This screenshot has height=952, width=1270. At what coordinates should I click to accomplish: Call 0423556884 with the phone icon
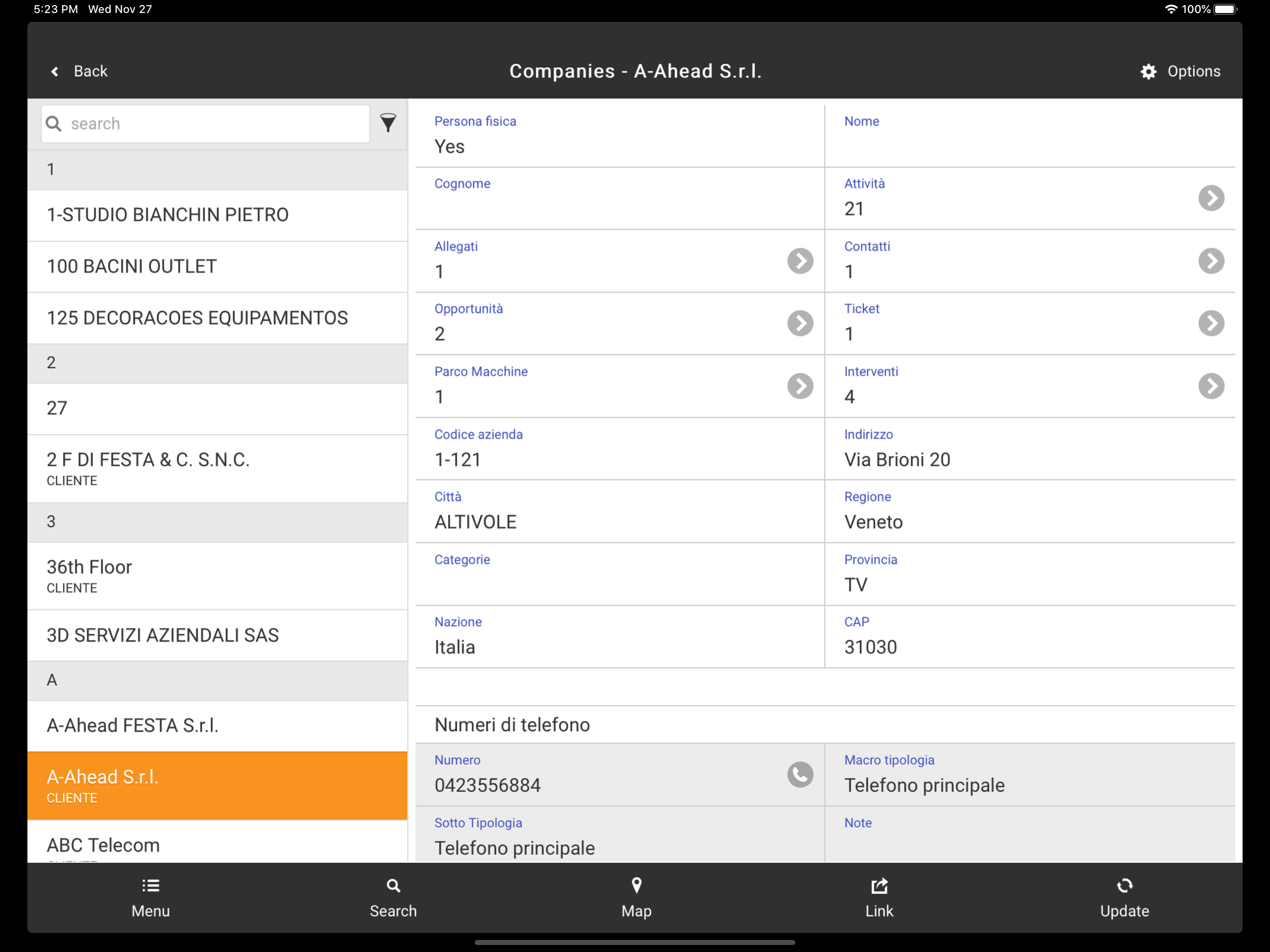(x=800, y=774)
